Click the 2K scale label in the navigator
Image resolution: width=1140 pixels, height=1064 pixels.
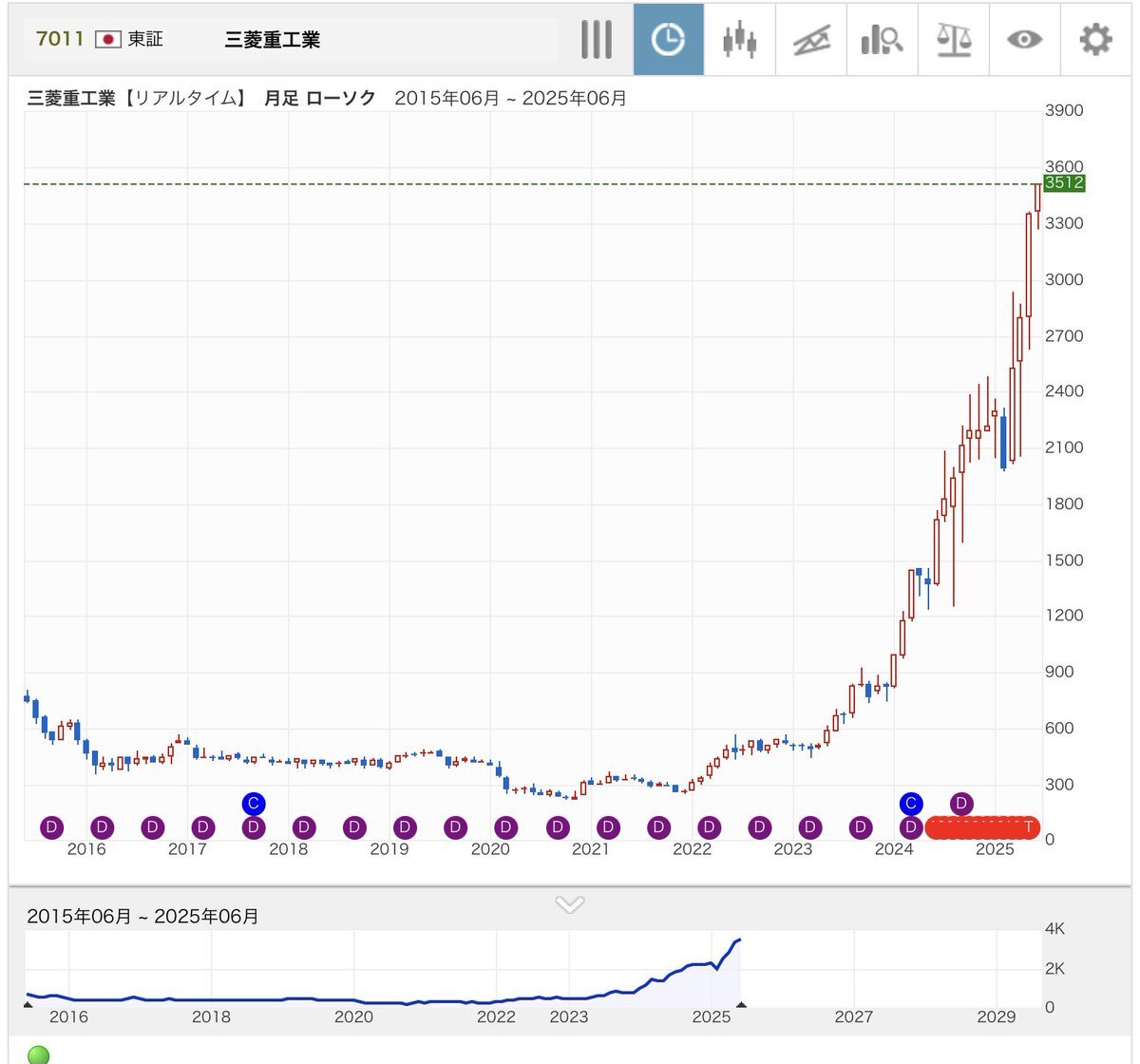1054,969
